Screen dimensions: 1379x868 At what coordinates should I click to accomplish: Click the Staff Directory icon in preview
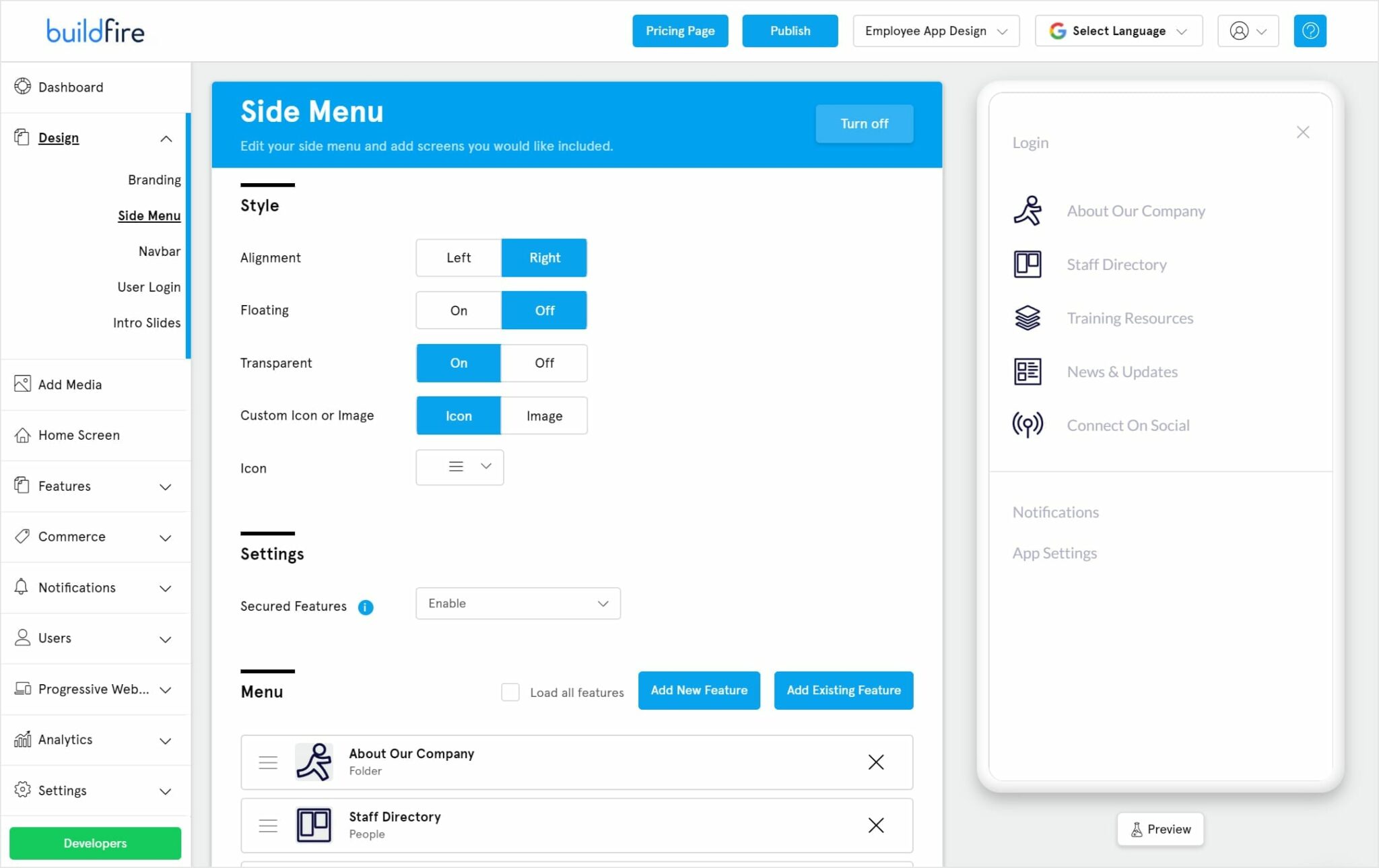click(1026, 264)
